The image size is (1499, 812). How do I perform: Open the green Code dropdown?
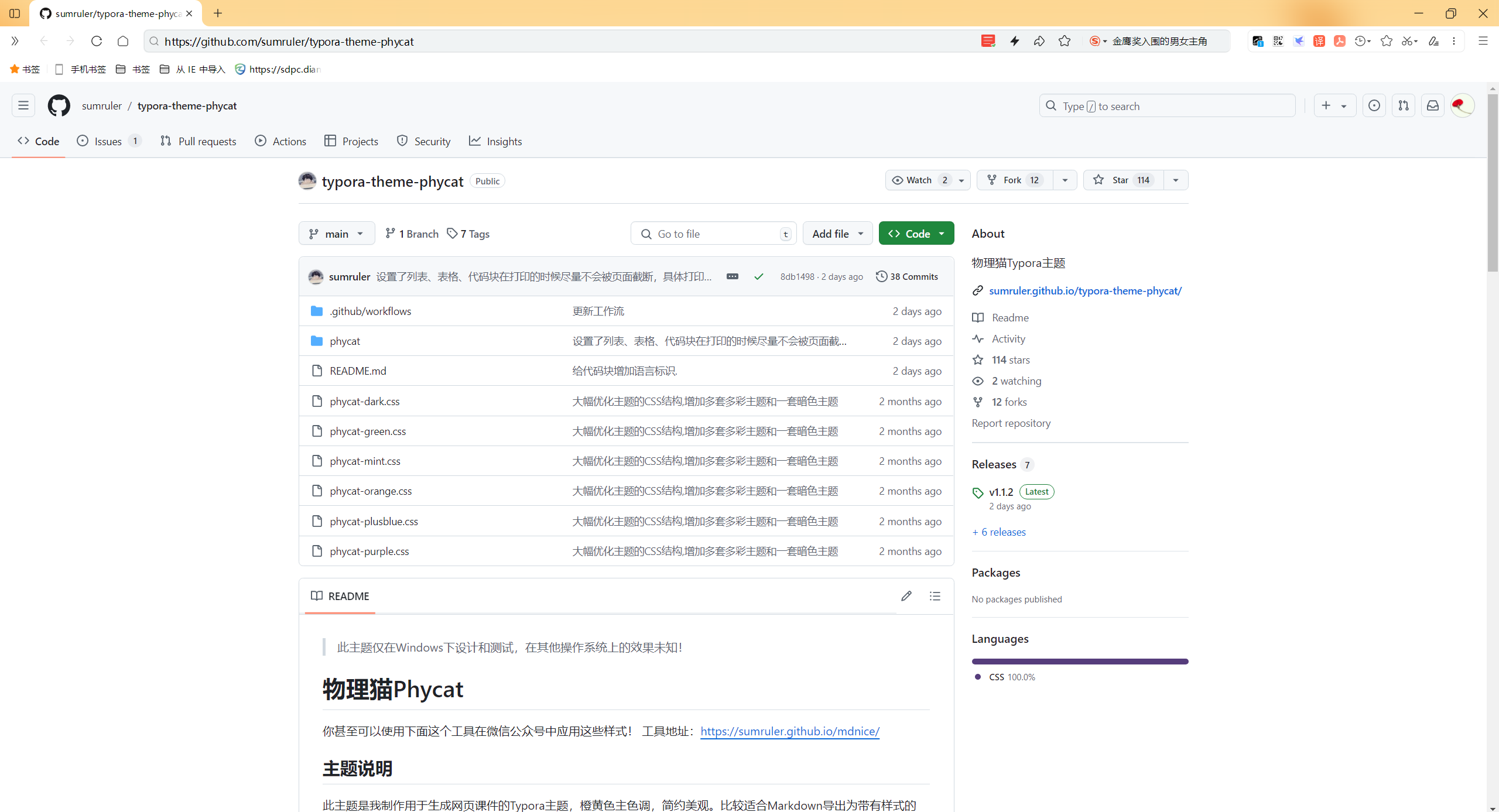tap(916, 234)
